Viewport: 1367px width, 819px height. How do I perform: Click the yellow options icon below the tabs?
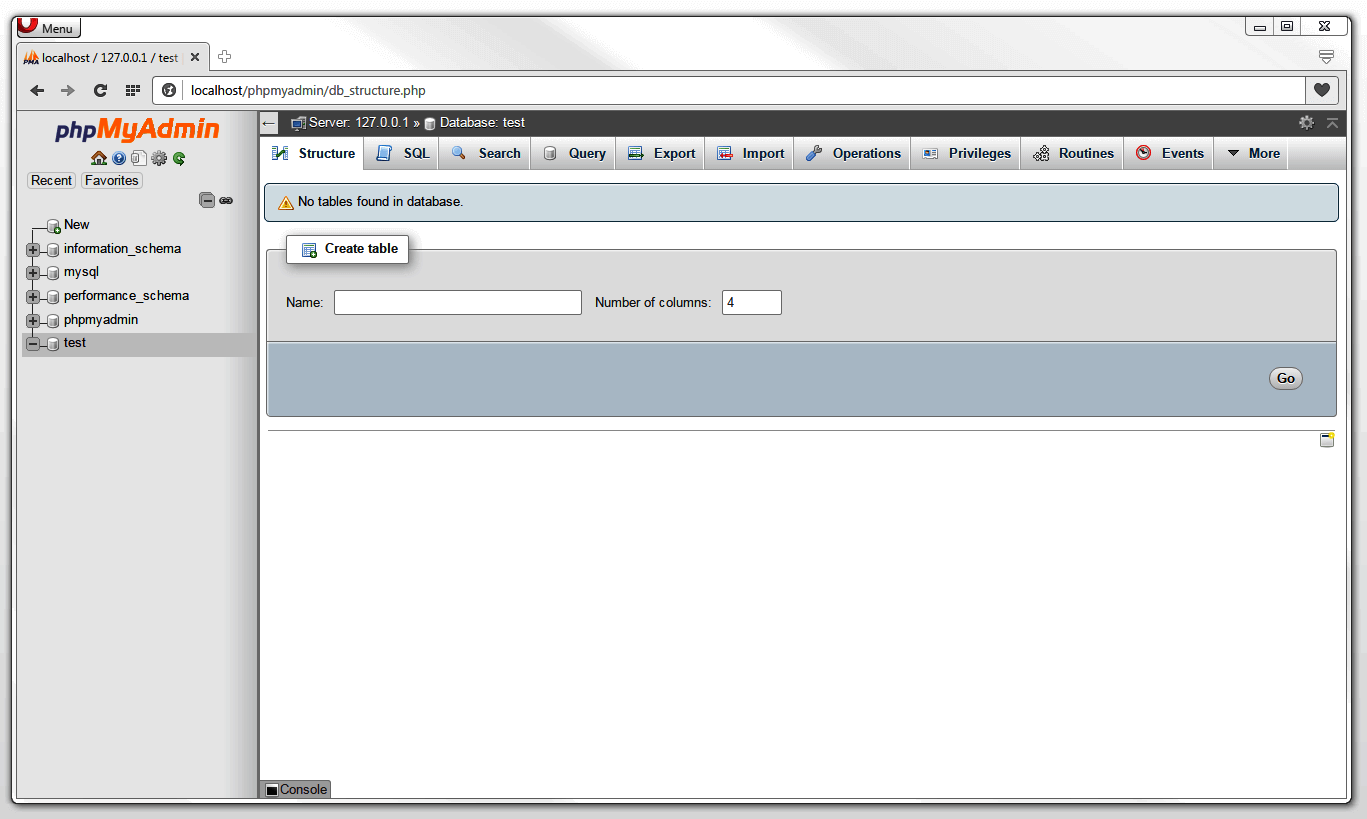tap(1327, 438)
